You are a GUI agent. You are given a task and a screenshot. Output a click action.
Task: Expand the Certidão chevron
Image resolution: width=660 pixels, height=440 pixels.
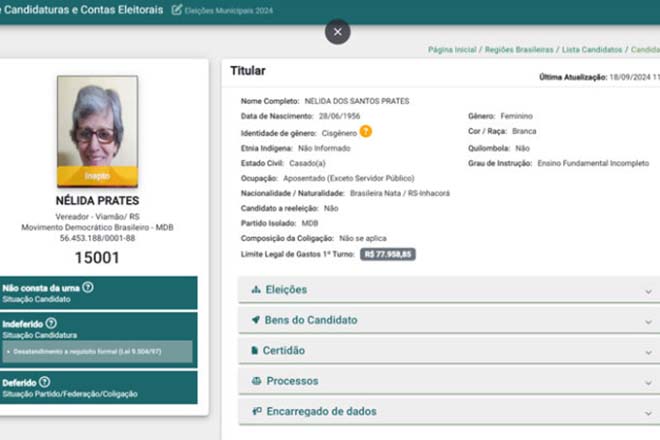[648, 352]
